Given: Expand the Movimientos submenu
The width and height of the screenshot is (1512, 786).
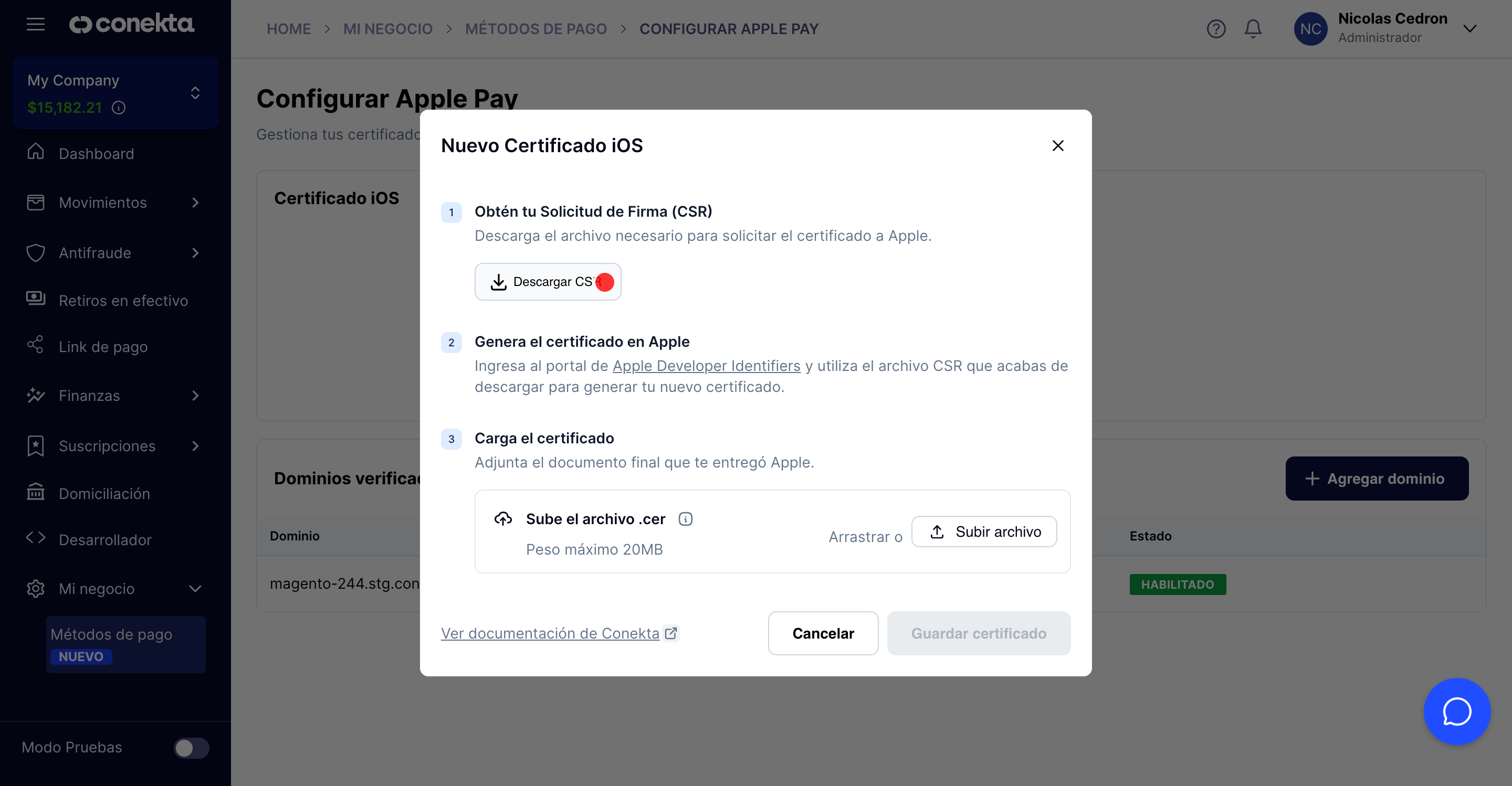Looking at the screenshot, I should (195, 203).
